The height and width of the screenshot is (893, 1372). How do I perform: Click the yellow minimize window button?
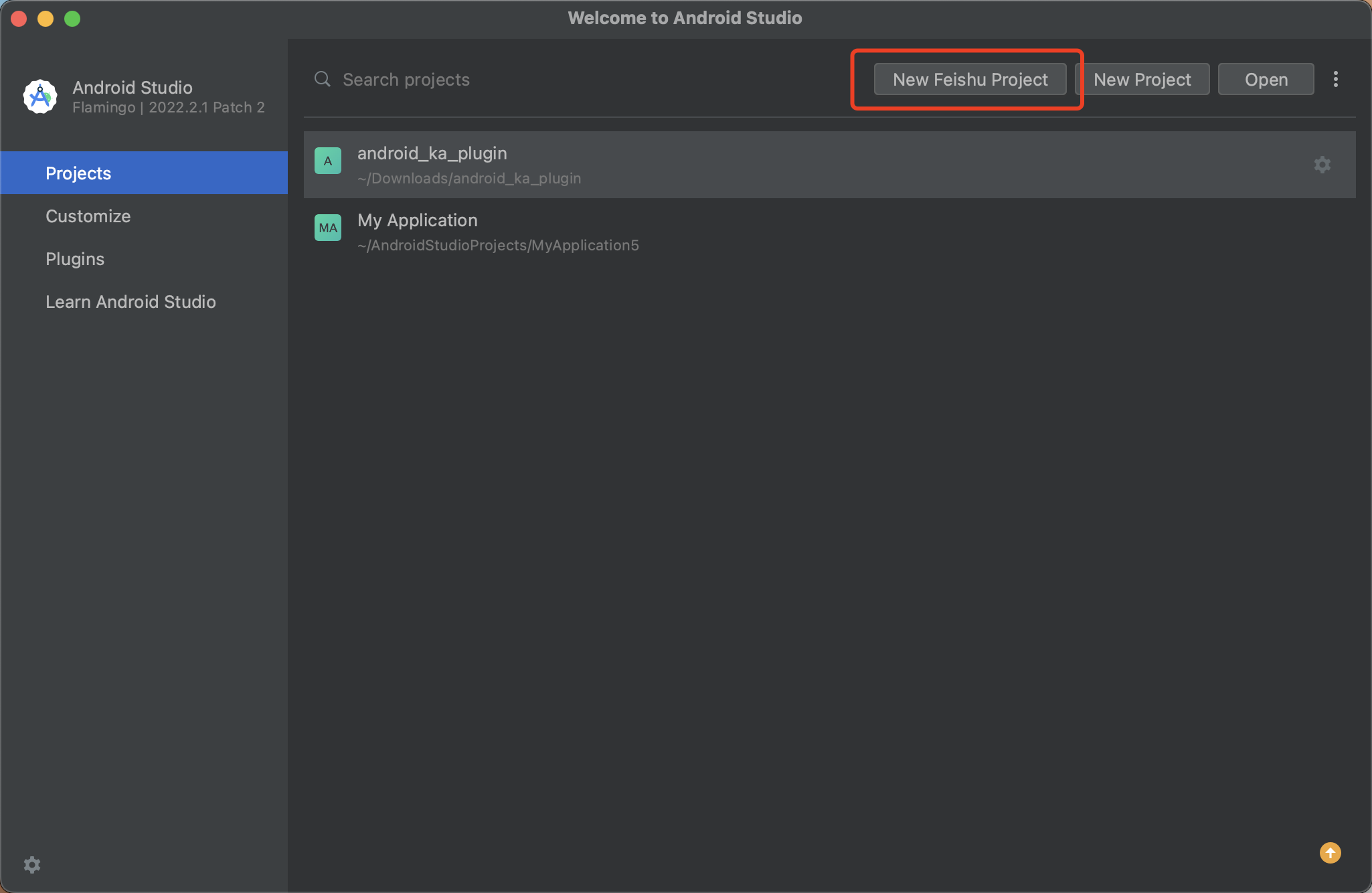tap(46, 19)
